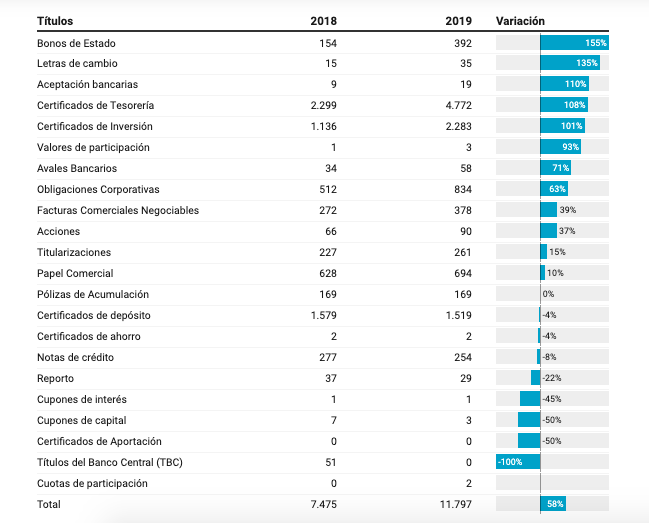Image resolution: width=649 pixels, height=523 pixels.
Task: Select Certificados de ahorro row label
Action: (x=89, y=336)
